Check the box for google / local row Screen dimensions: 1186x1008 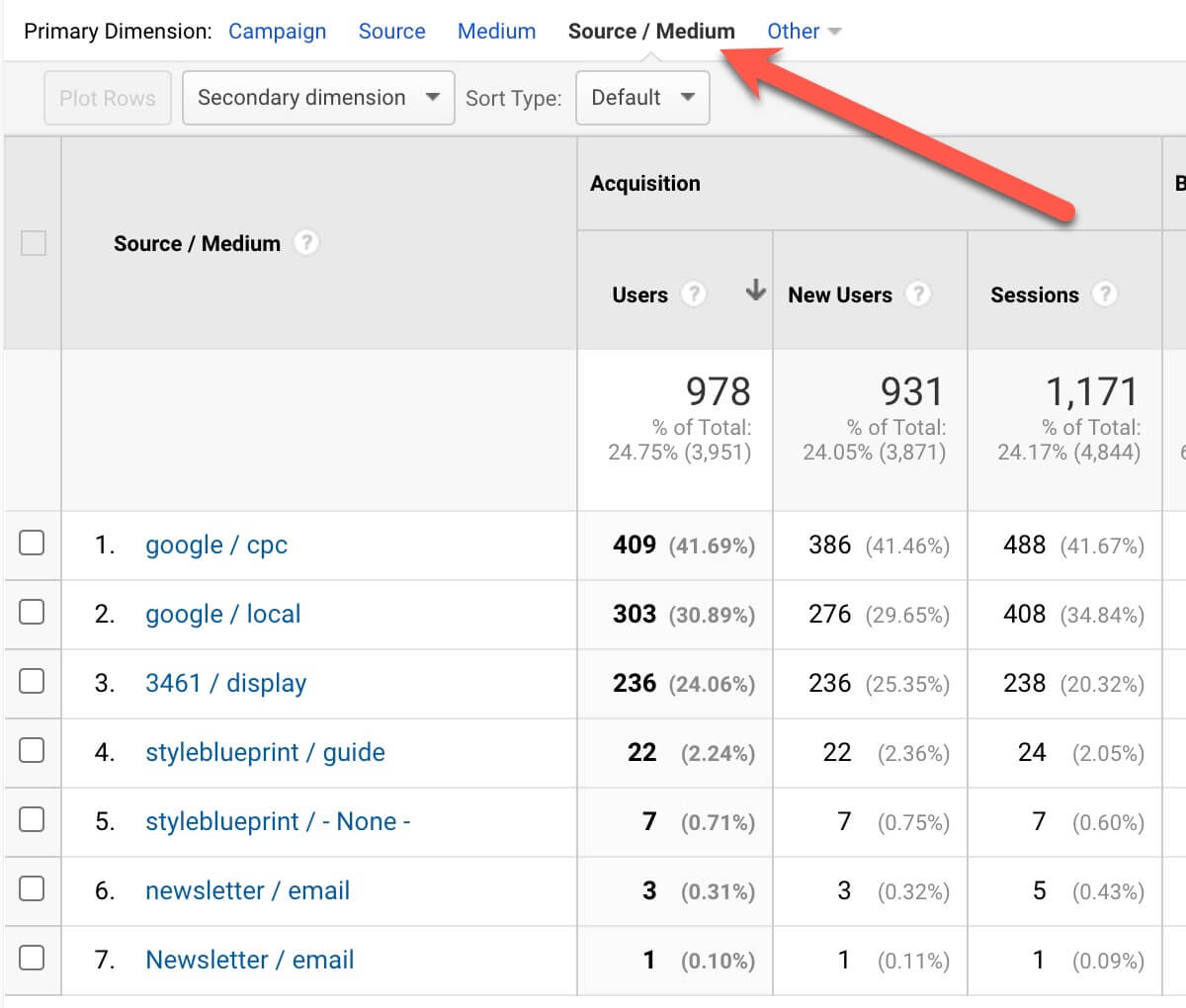(32, 612)
